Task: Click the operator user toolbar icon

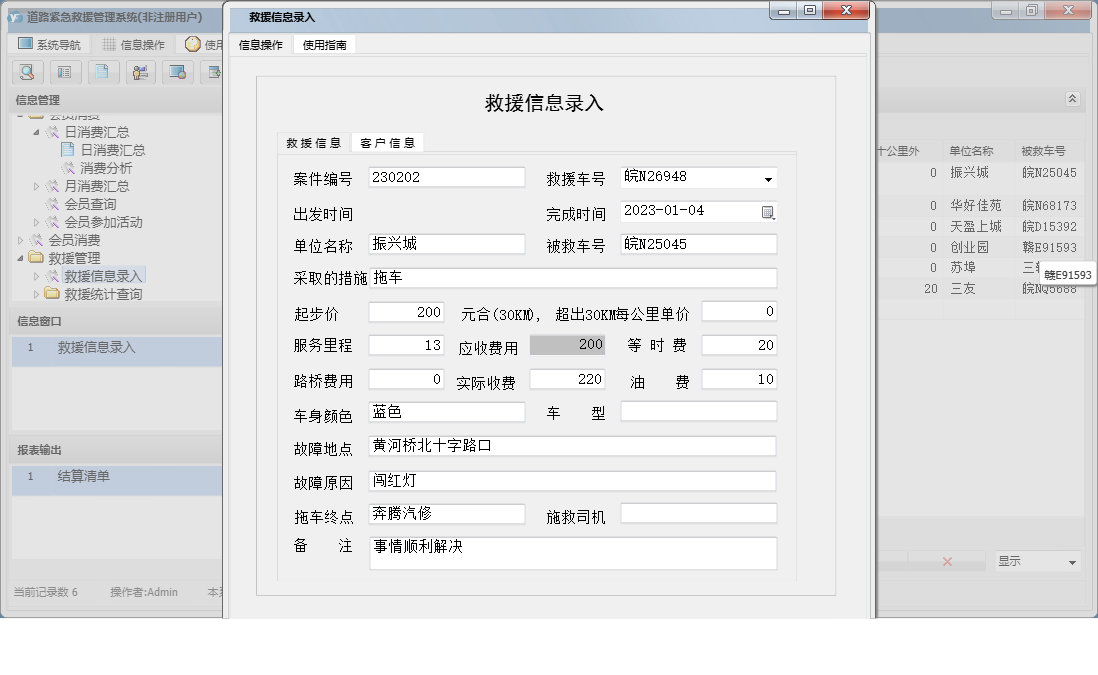Action: (x=140, y=72)
